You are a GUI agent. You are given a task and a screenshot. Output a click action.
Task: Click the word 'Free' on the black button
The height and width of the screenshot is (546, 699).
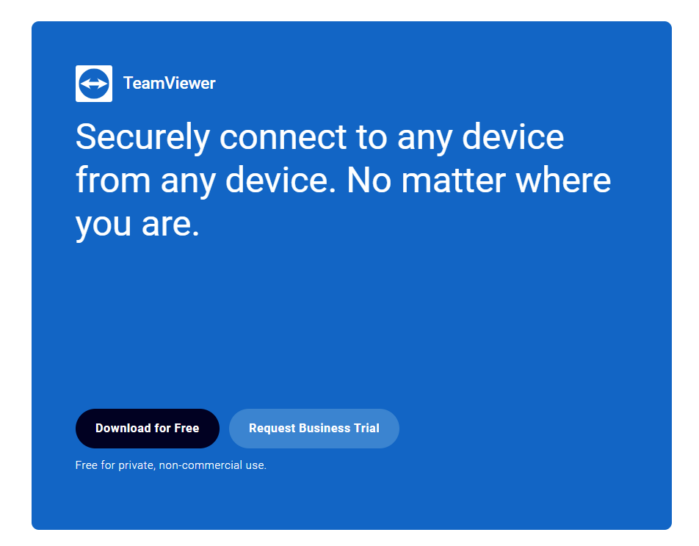click(x=187, y=428)
